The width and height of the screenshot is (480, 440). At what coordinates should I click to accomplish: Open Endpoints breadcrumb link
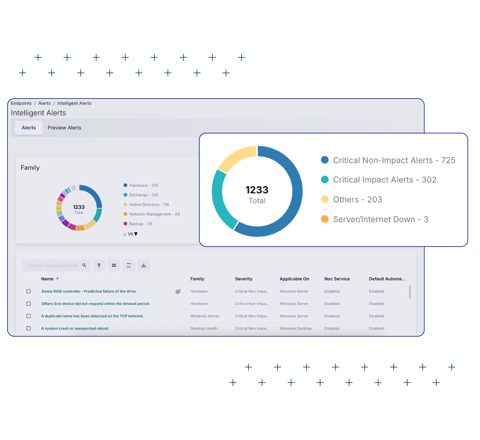pos(21,103)
